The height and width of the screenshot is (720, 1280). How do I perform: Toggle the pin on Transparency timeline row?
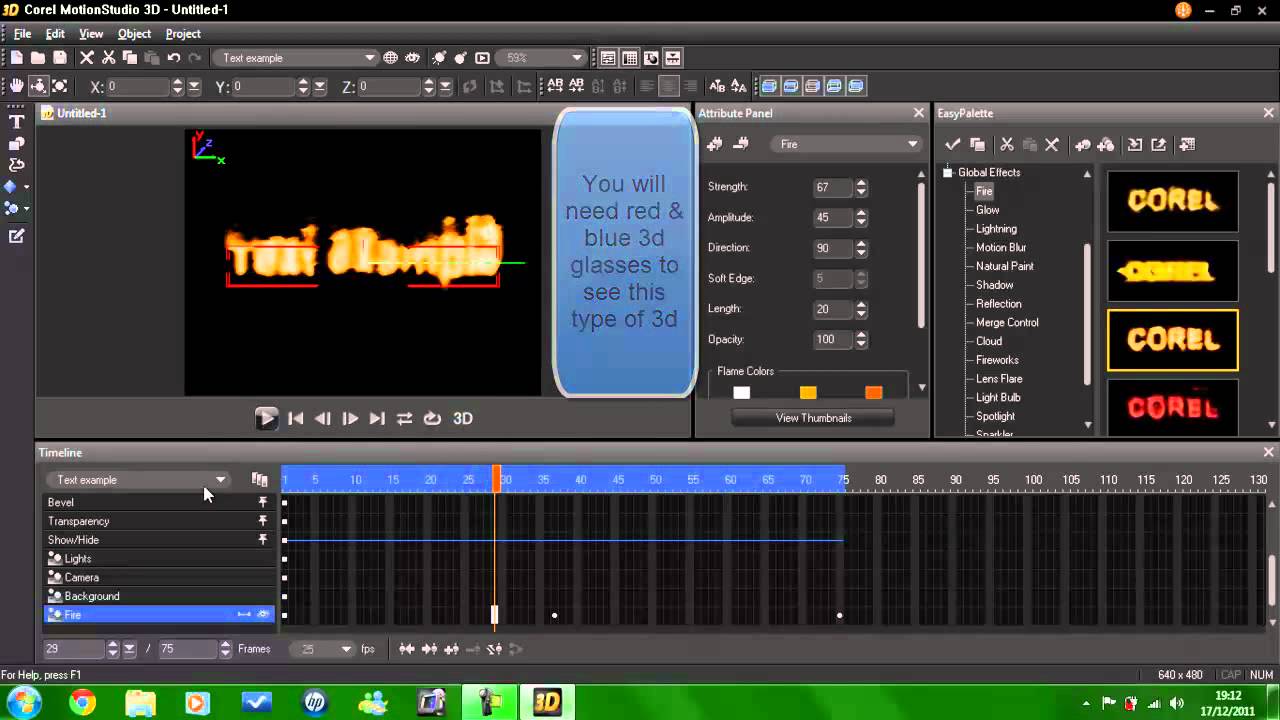[x=263, y=521]
